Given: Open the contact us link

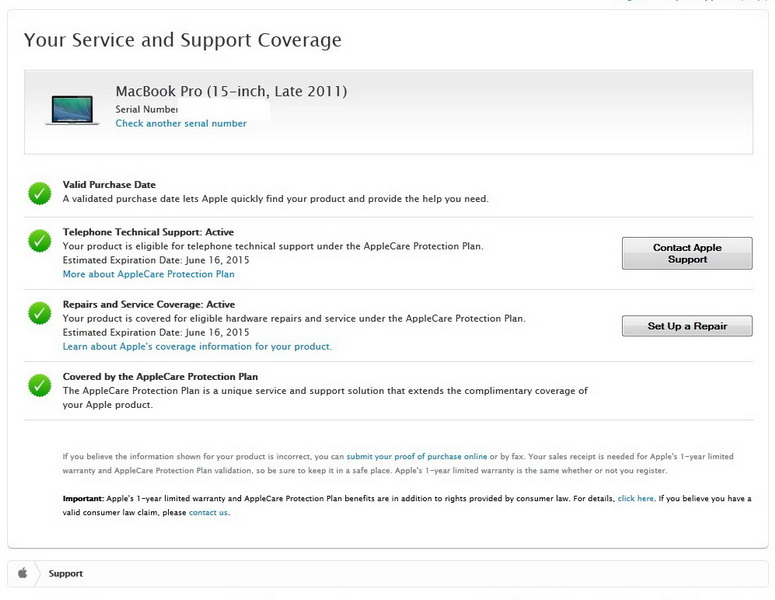Looking at the screenshot, I should coord(208,513).
